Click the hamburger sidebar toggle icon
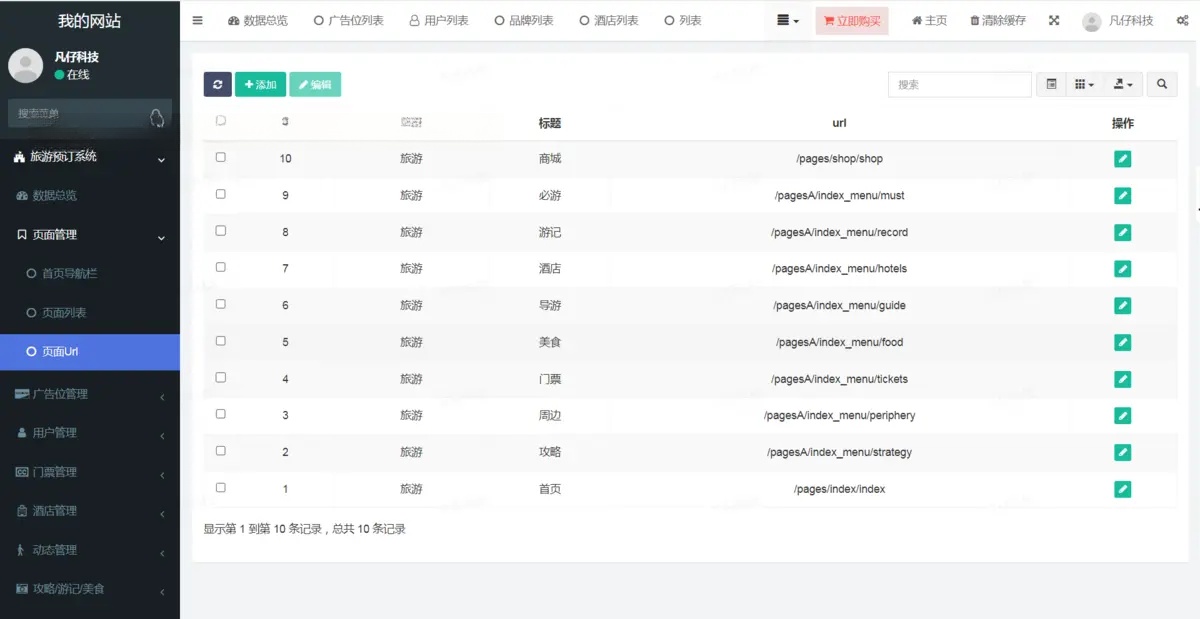Screen dimensions: 1200x619 (x=197, y=21)
